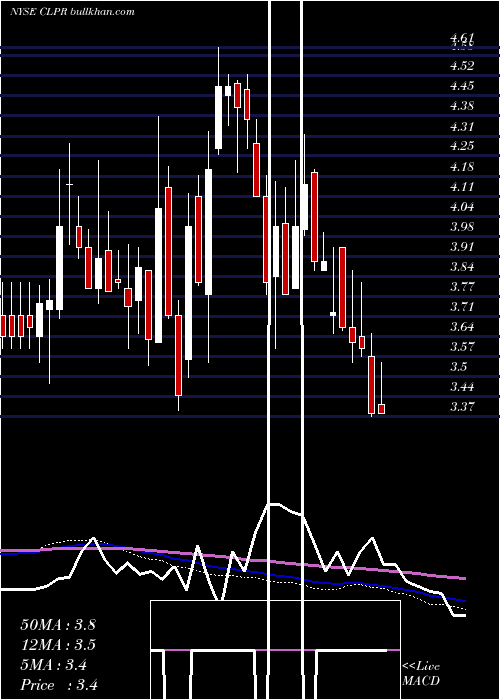Click the 3.84 price axis label
This screenshot has width=500, height=700.
tap(462, 267)
